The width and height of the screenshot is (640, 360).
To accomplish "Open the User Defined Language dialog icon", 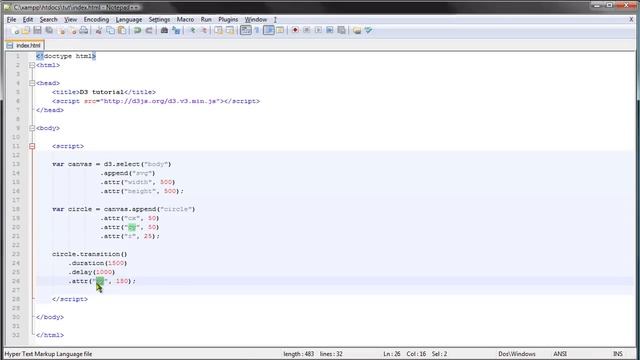I will pos(280,30).
